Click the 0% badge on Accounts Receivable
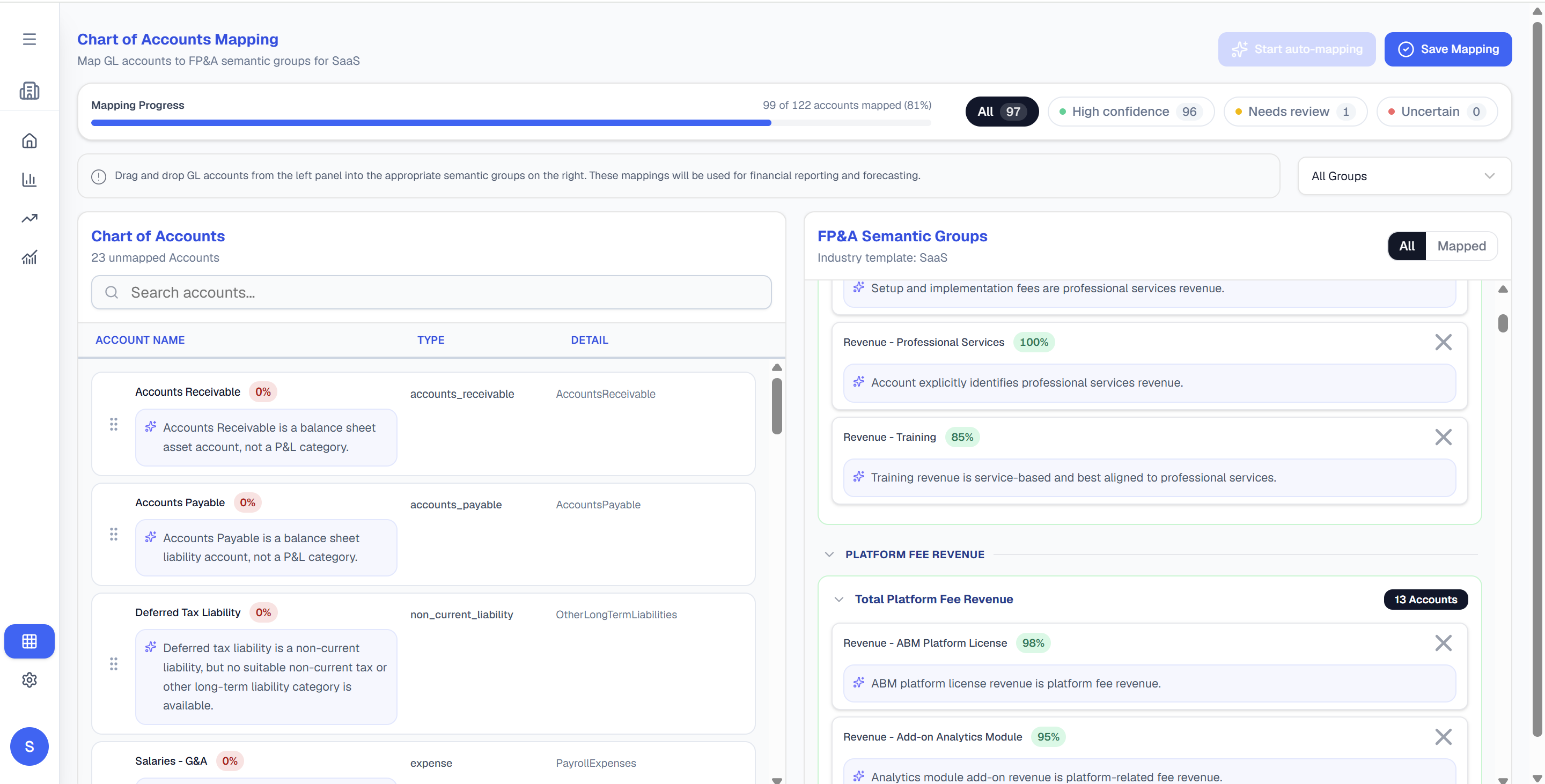This screenshot has height=784, width=1545. click(x=263, y=391)
